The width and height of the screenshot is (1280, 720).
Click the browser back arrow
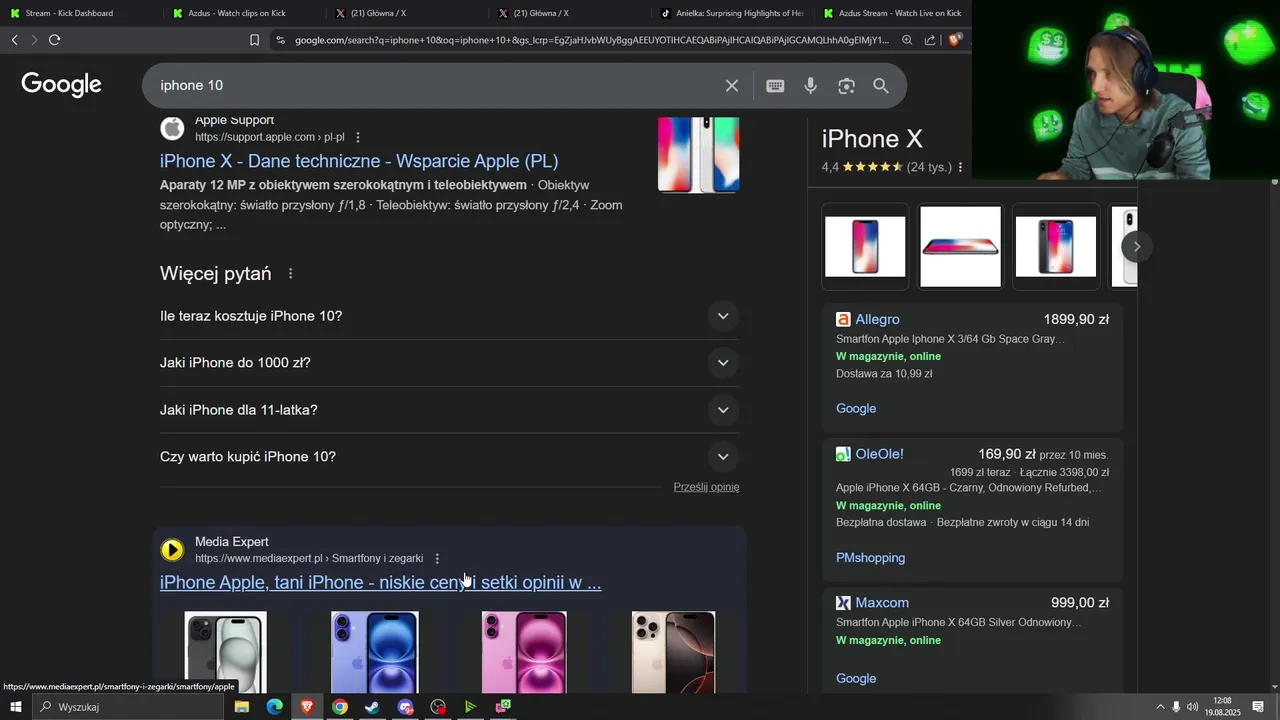(14, 40)
